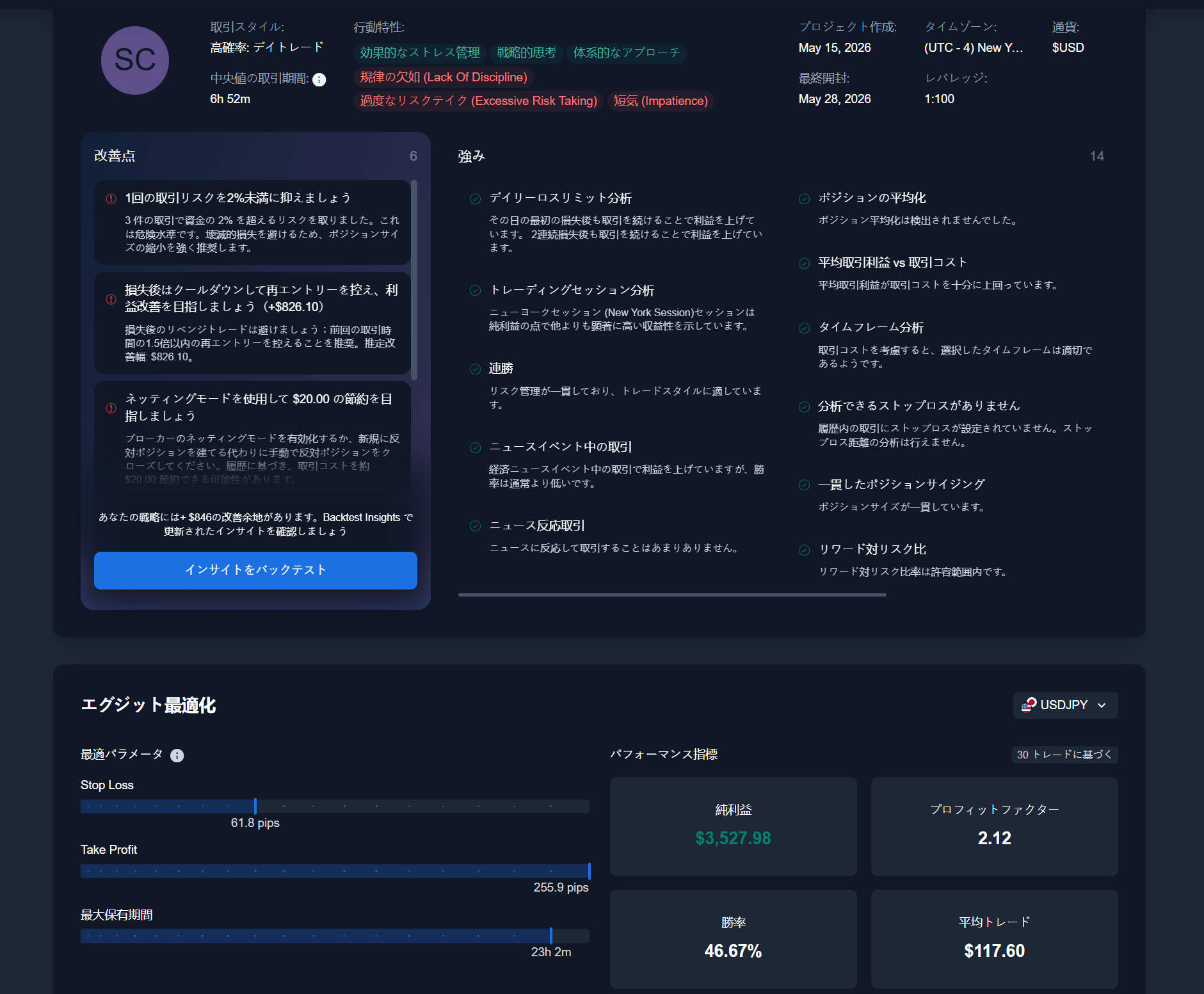Click the 勝率 46.67% metric card

tap(733, 939)
